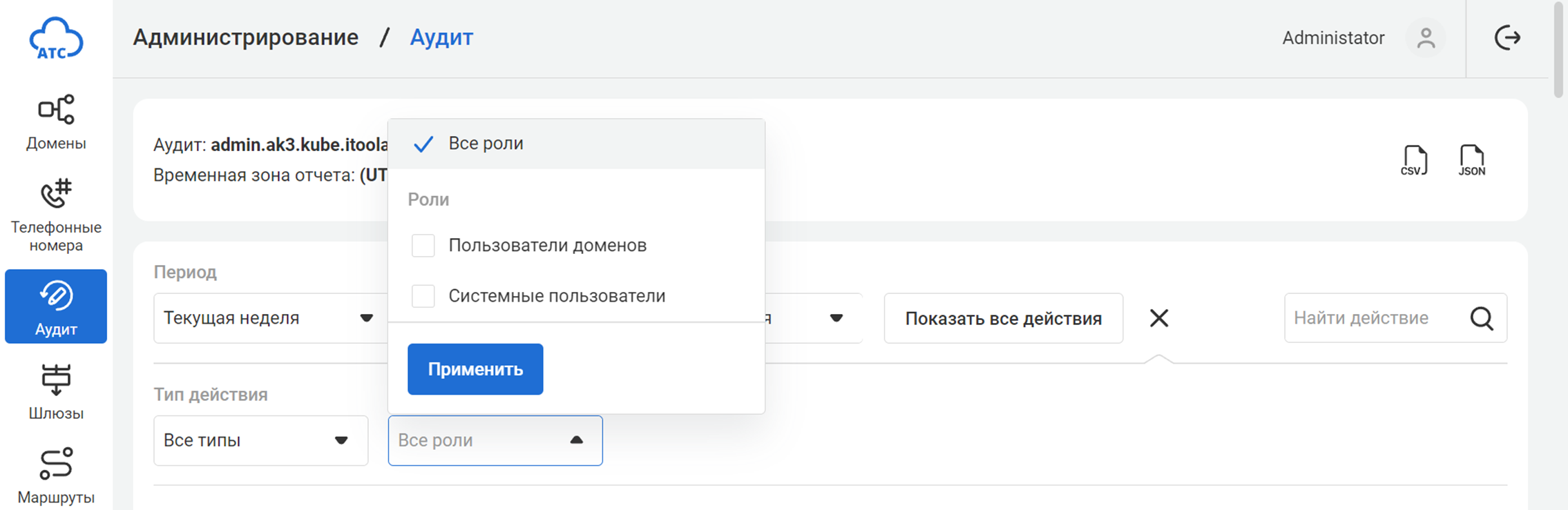The image size is (1568, 510).
Task: Check the Пользователи доменов checkbox
Action: tap(423, 246)
